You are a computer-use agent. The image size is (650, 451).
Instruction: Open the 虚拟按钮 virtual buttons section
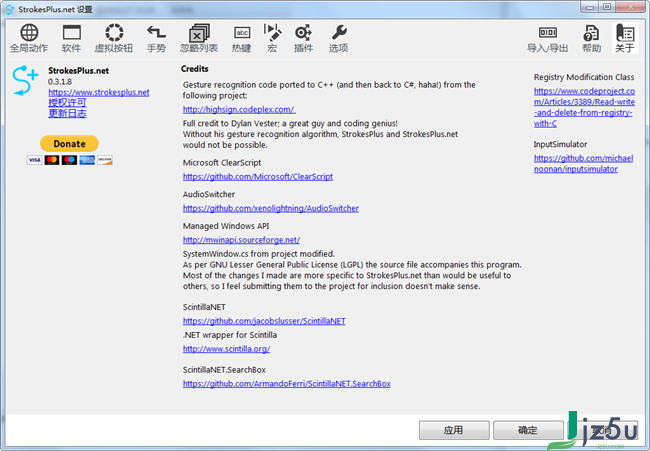click(x=114, y=38)
